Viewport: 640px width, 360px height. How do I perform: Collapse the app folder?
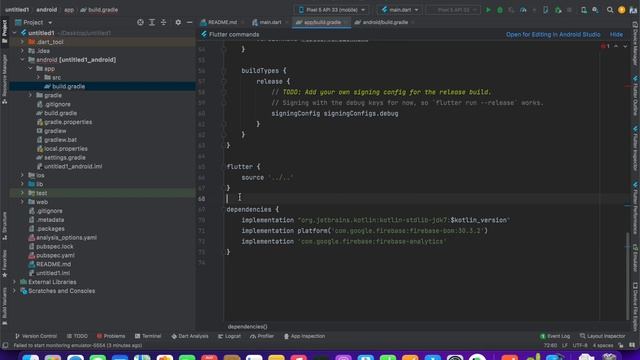pos(31,69)
